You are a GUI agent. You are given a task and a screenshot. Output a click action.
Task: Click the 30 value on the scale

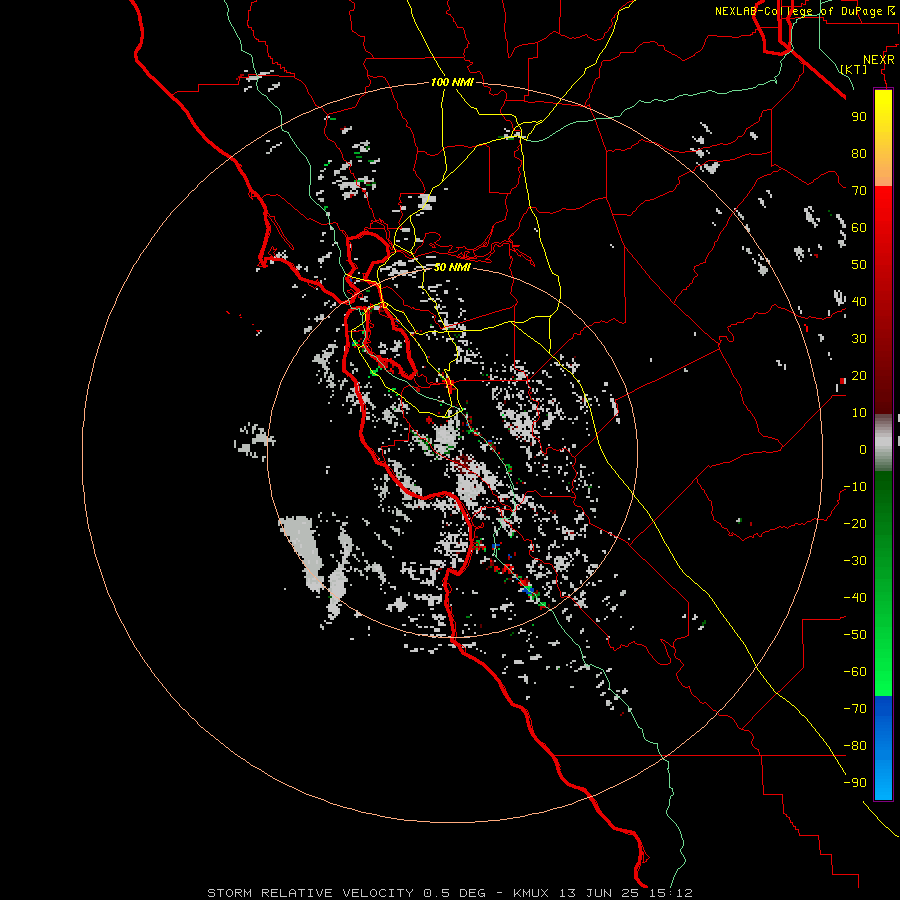(859, 339)
